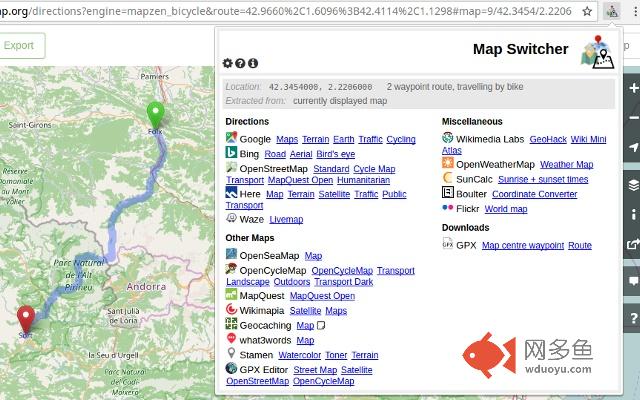
Task: Open GPX Editor Street Map link
Action: coord(315,370)
